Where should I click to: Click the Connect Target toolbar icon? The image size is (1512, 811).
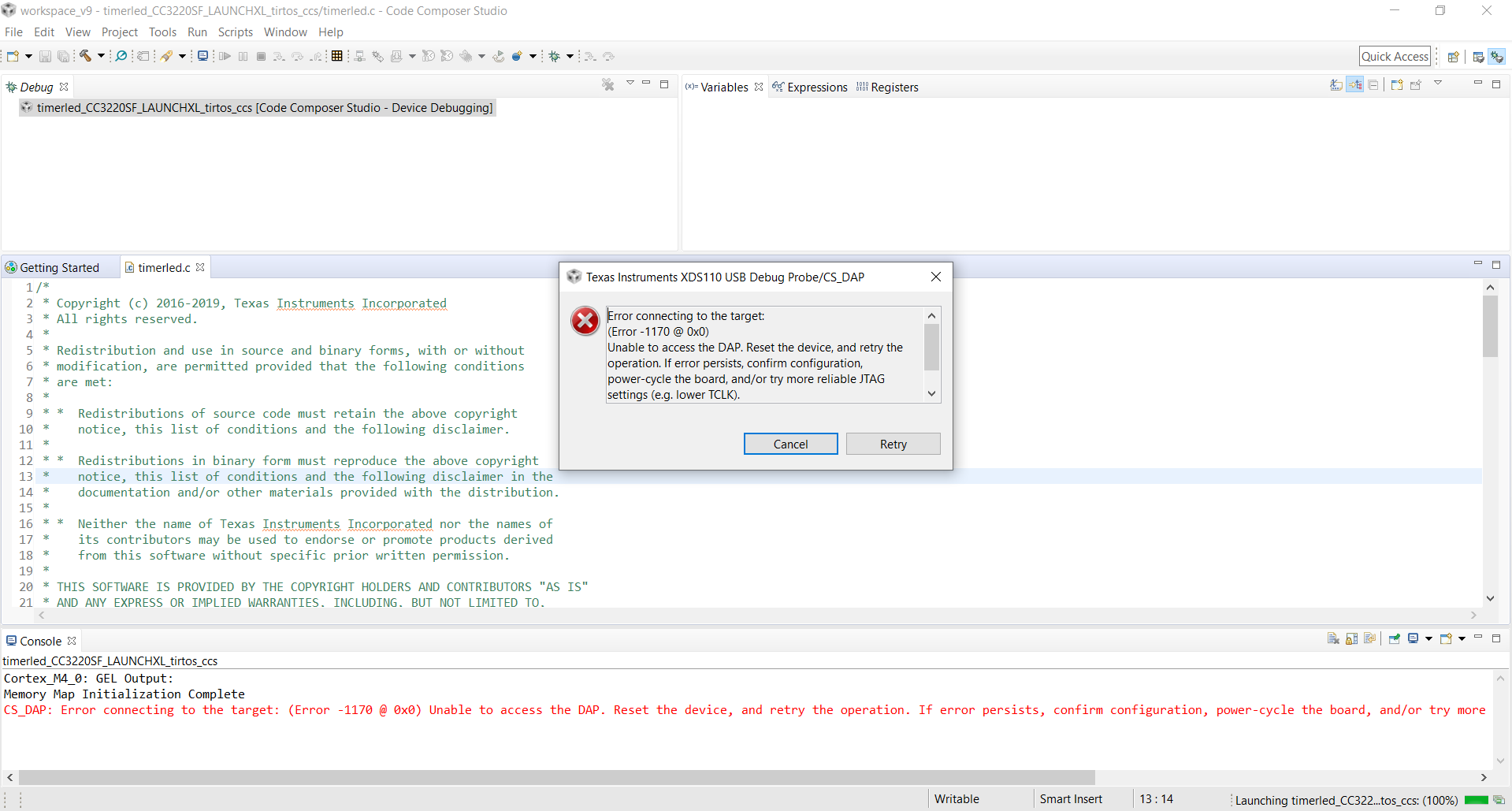coord(359,56)
